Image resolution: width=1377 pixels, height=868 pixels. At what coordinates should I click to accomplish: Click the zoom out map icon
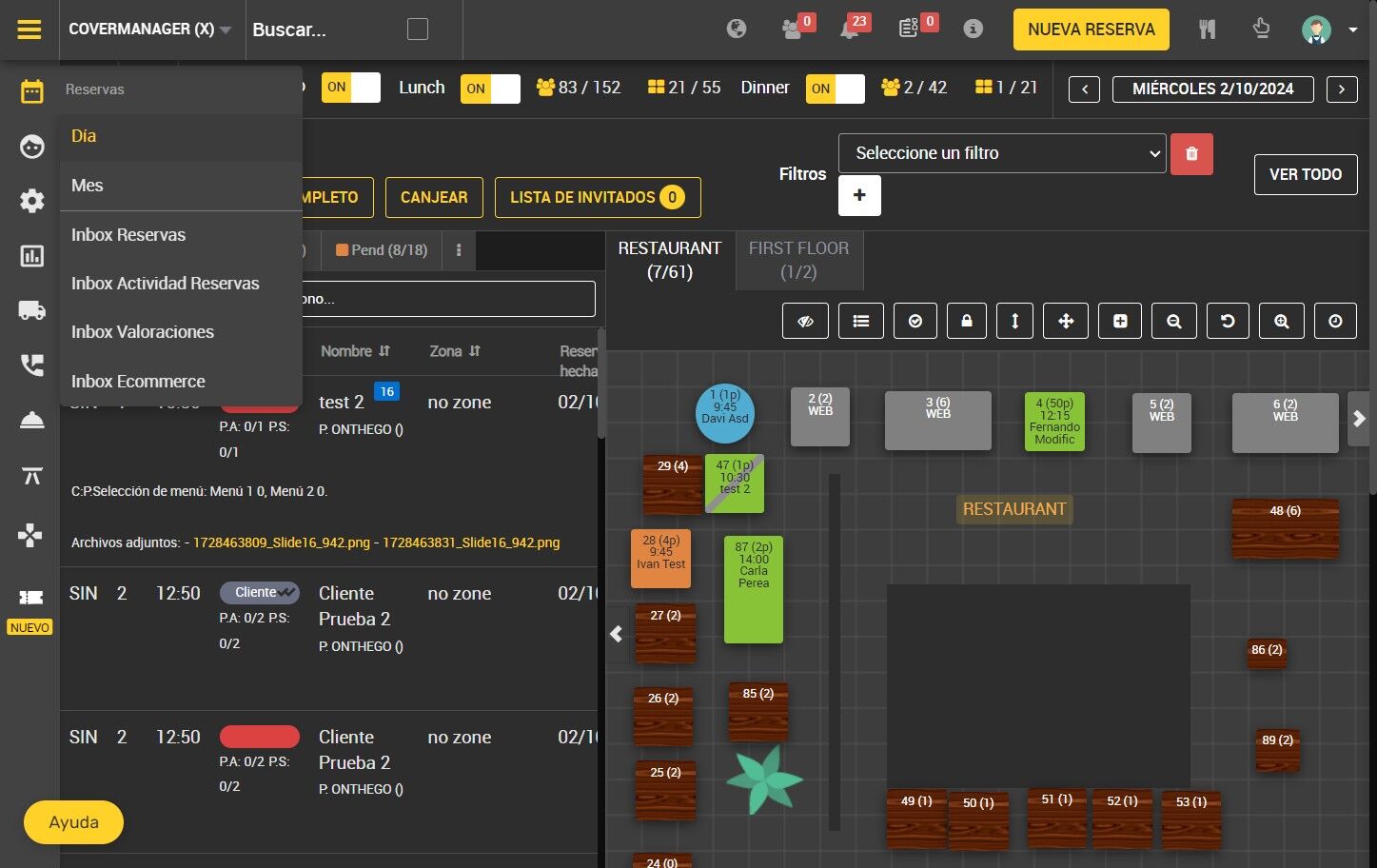tap(1174, 322)
